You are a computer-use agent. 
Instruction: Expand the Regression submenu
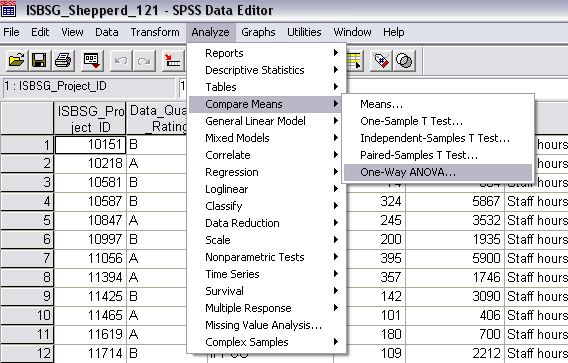pyautogui.click(x=267, y=172)
